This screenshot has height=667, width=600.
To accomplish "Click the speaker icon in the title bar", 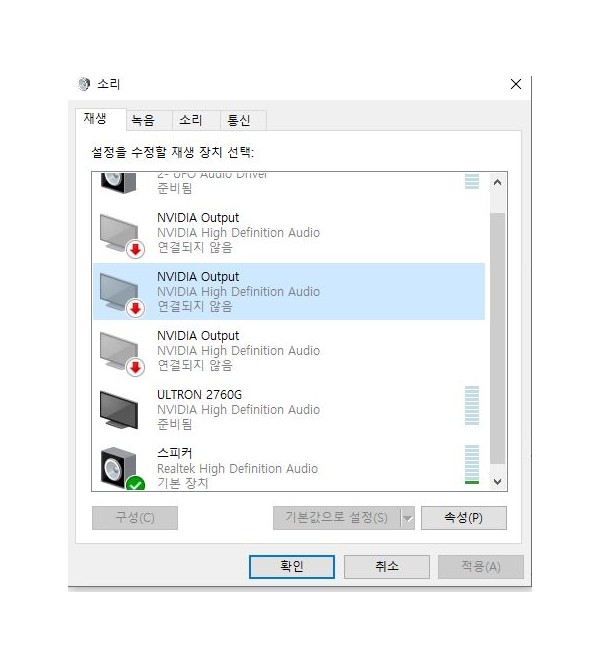I will pos(84,84).
